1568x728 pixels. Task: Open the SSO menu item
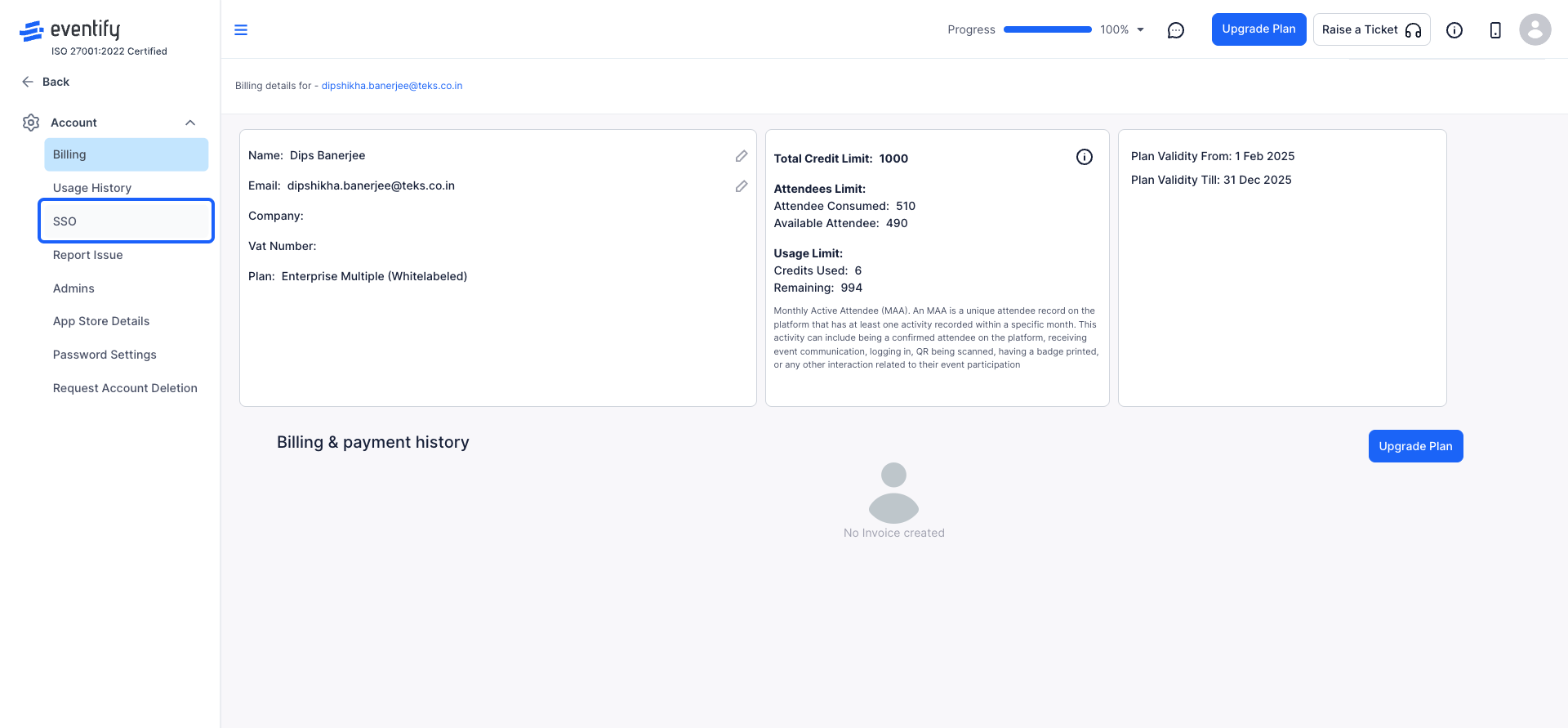point(126,221)
